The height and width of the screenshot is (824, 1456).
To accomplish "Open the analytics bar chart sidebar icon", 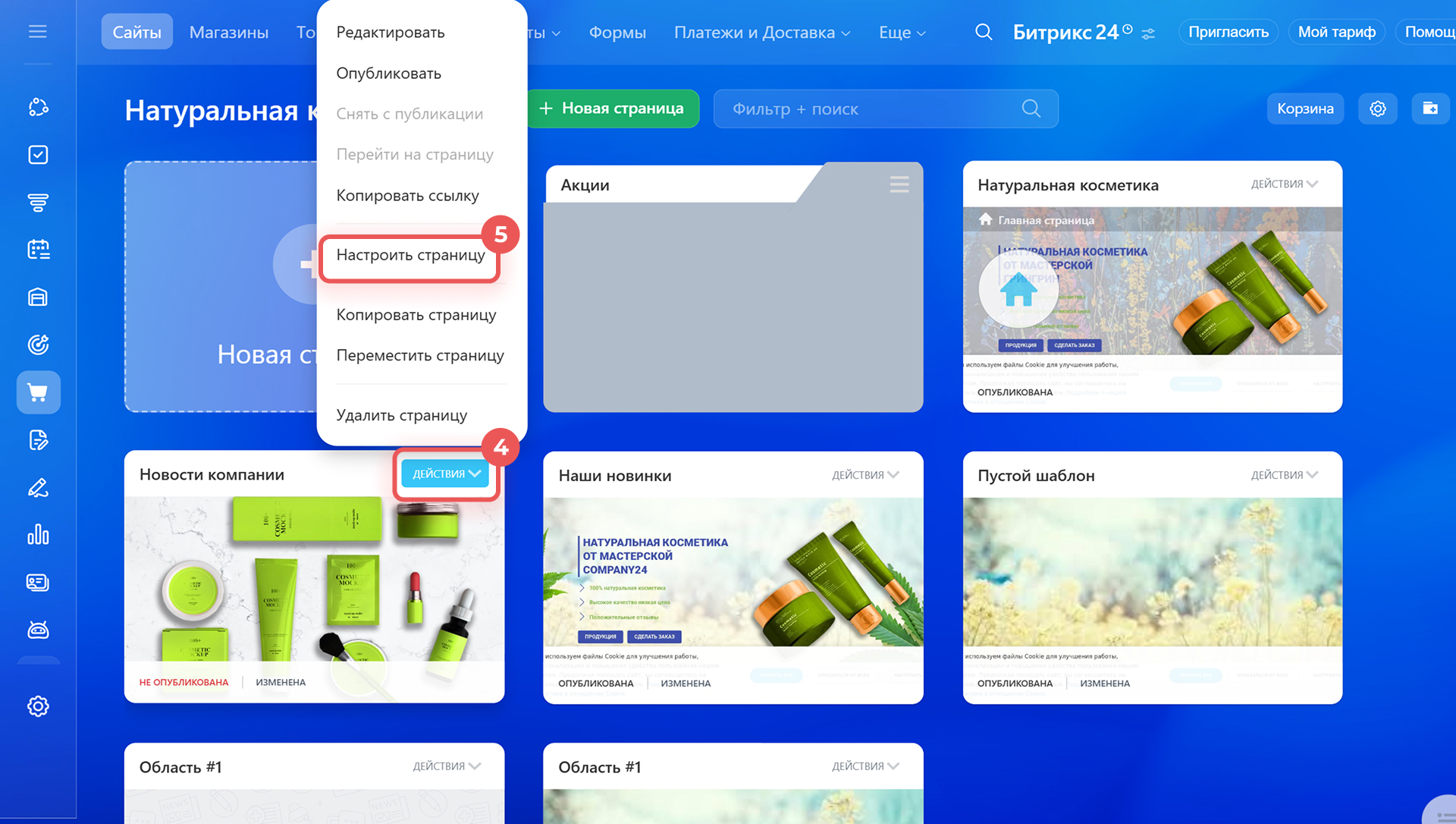I will click(x=38, y=535).
